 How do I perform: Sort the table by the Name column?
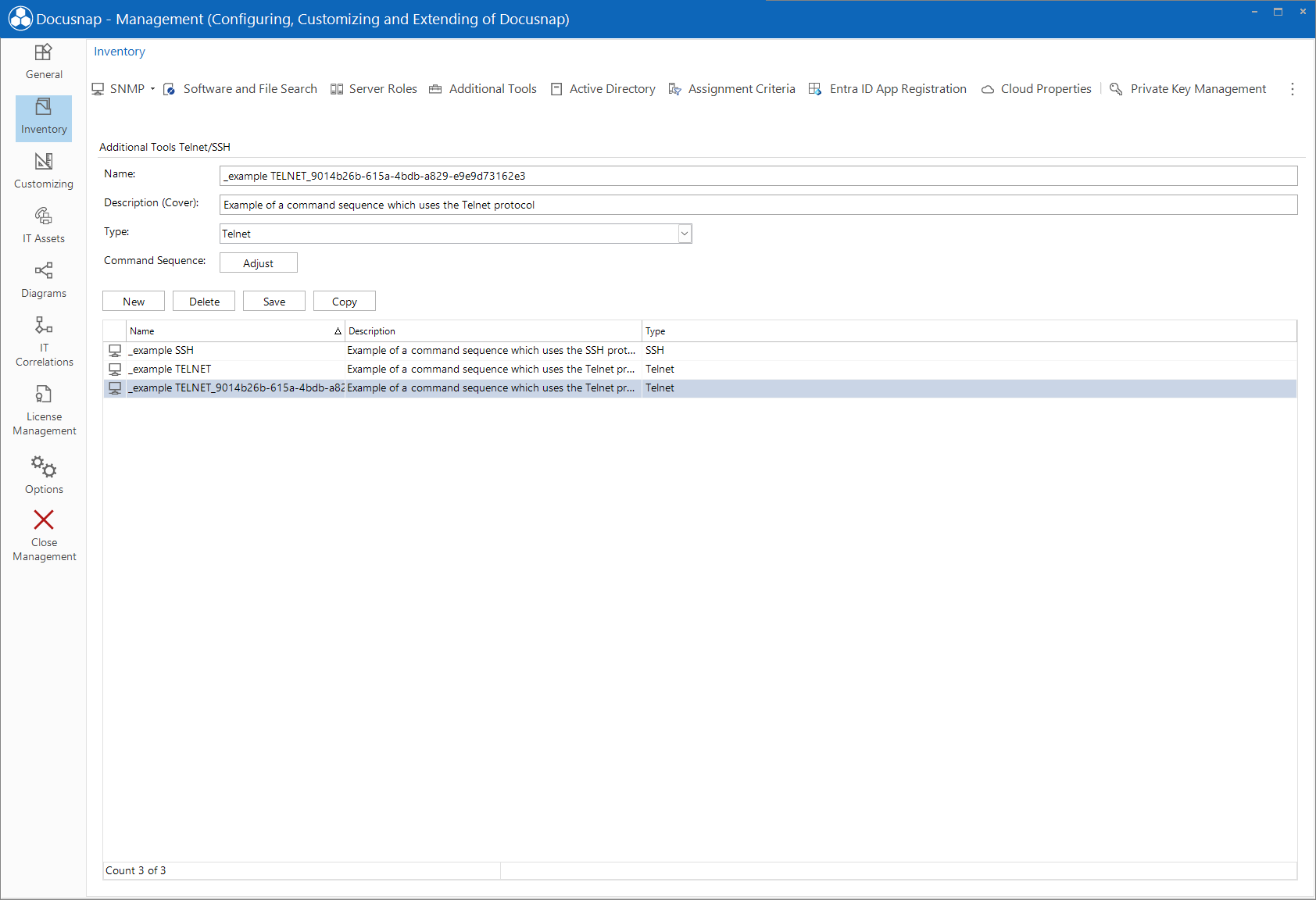click(x=235, y=331)
